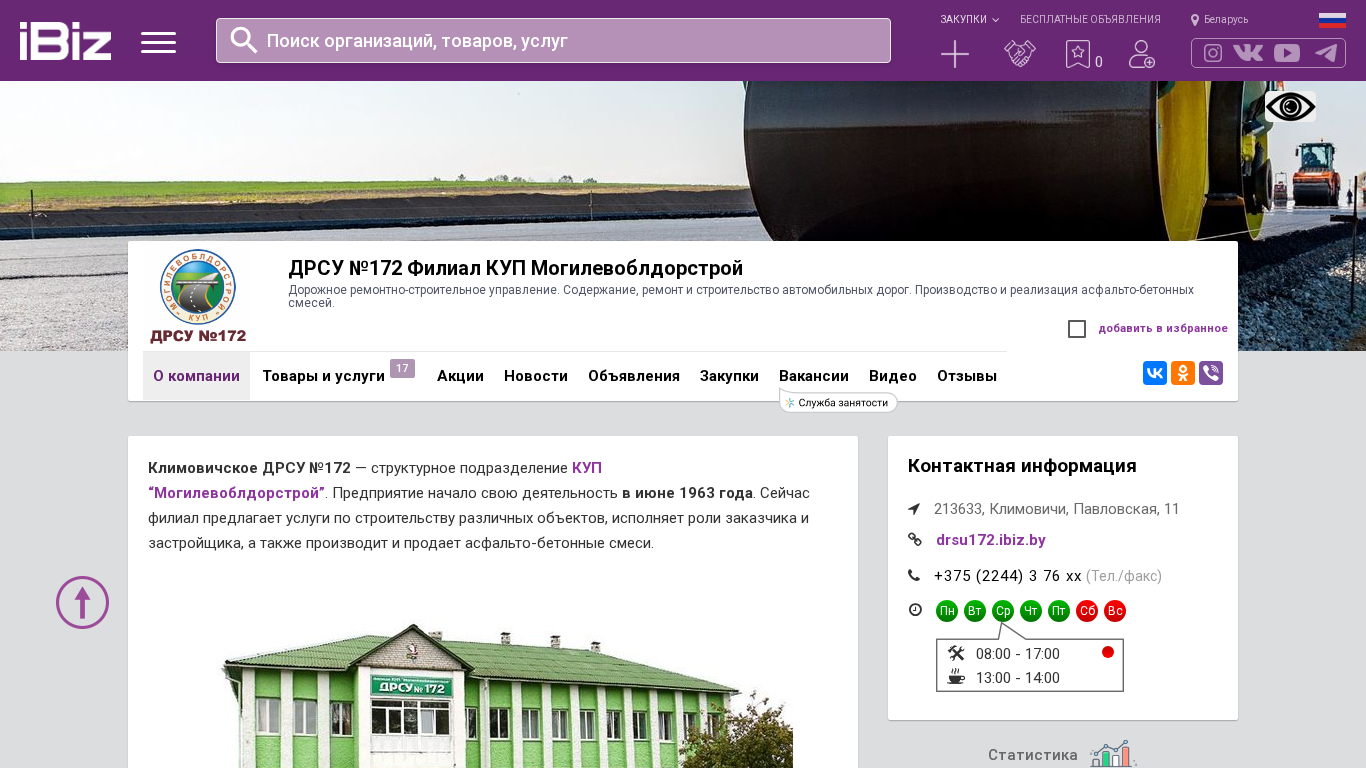Screen dimensions: 1366x768
Task: Open the handshake partners icon
Action: click(x=1020, y=54)
